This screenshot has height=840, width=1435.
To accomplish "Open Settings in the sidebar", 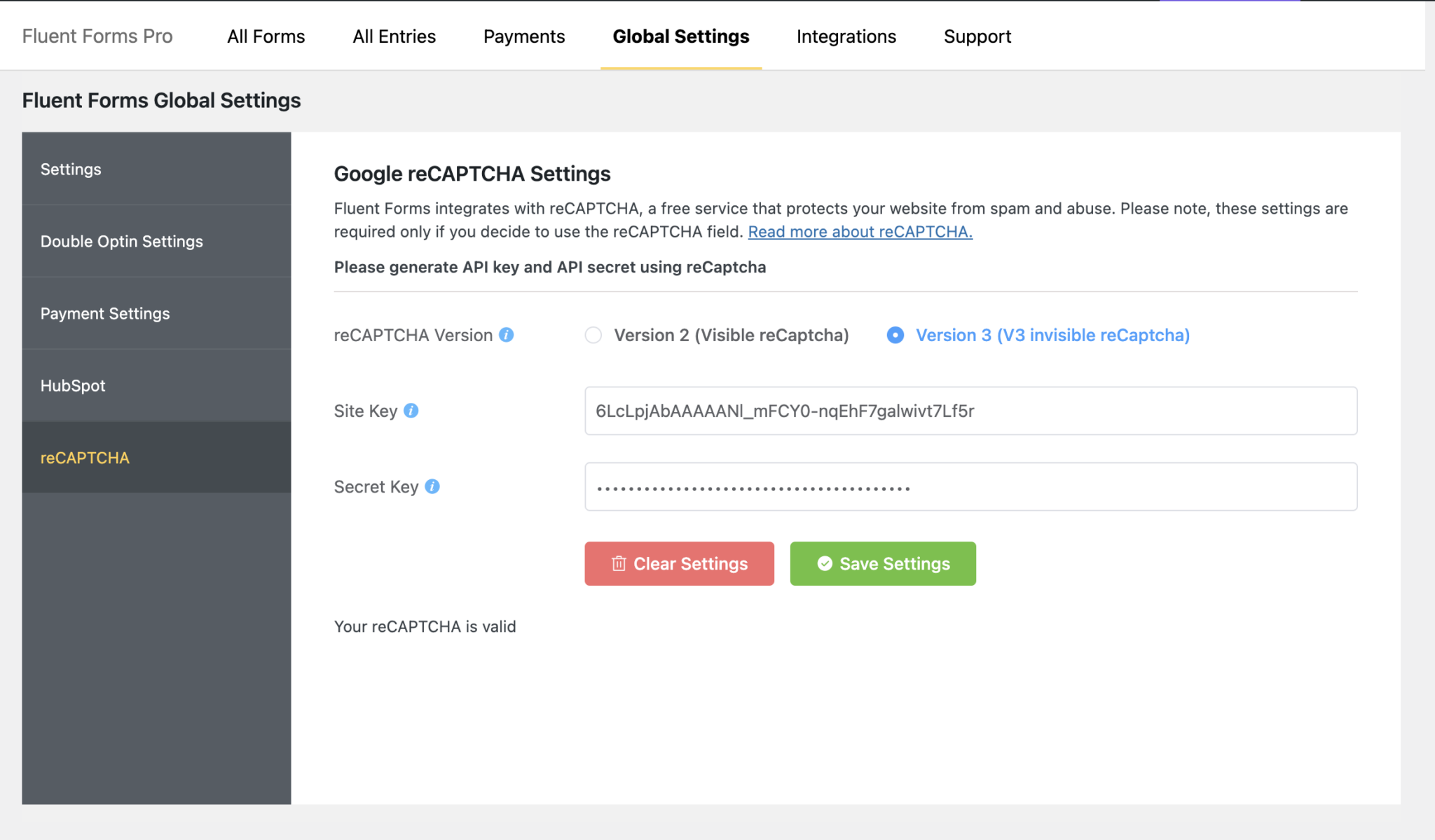I will pyautogui.click(x=71, y=169).
